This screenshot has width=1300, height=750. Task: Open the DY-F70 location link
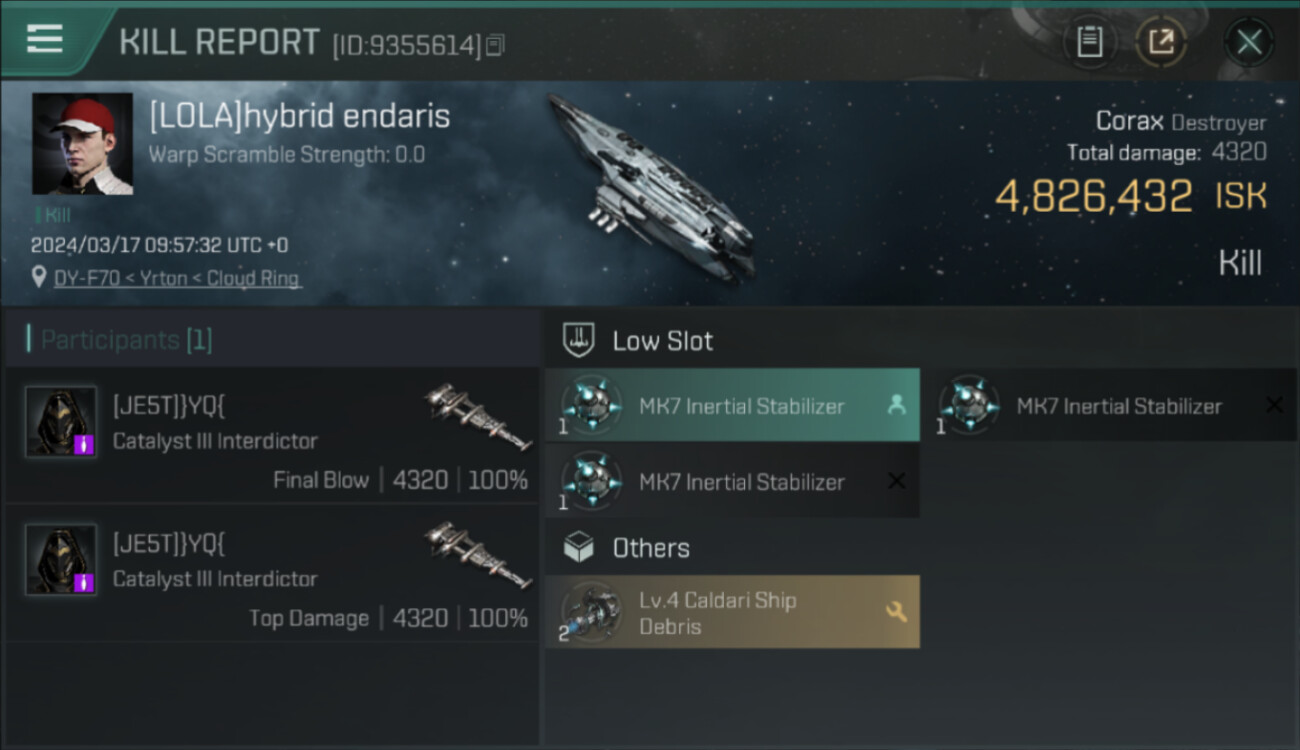tap(177, 279)
